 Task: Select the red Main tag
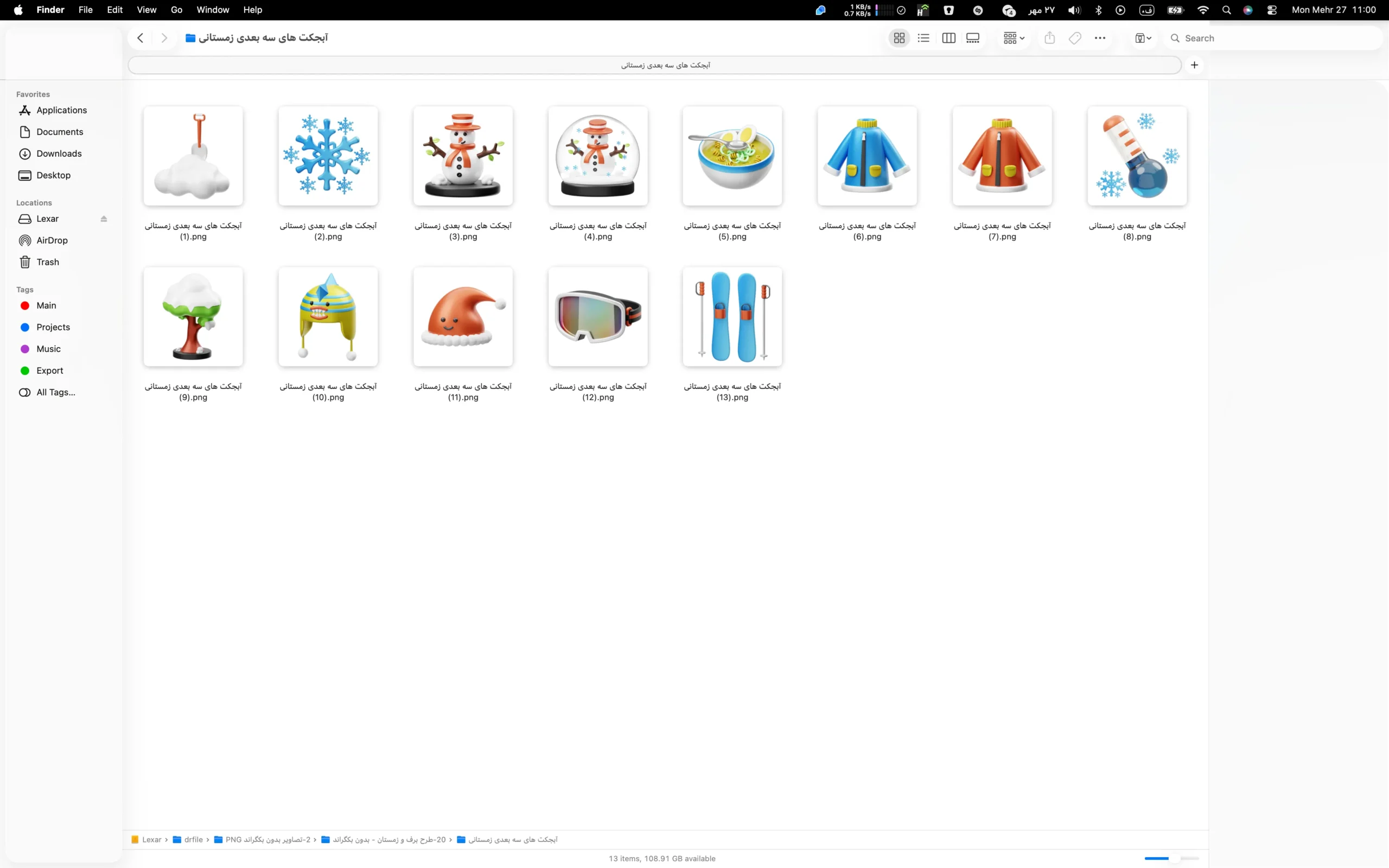[x=47, y=305]
